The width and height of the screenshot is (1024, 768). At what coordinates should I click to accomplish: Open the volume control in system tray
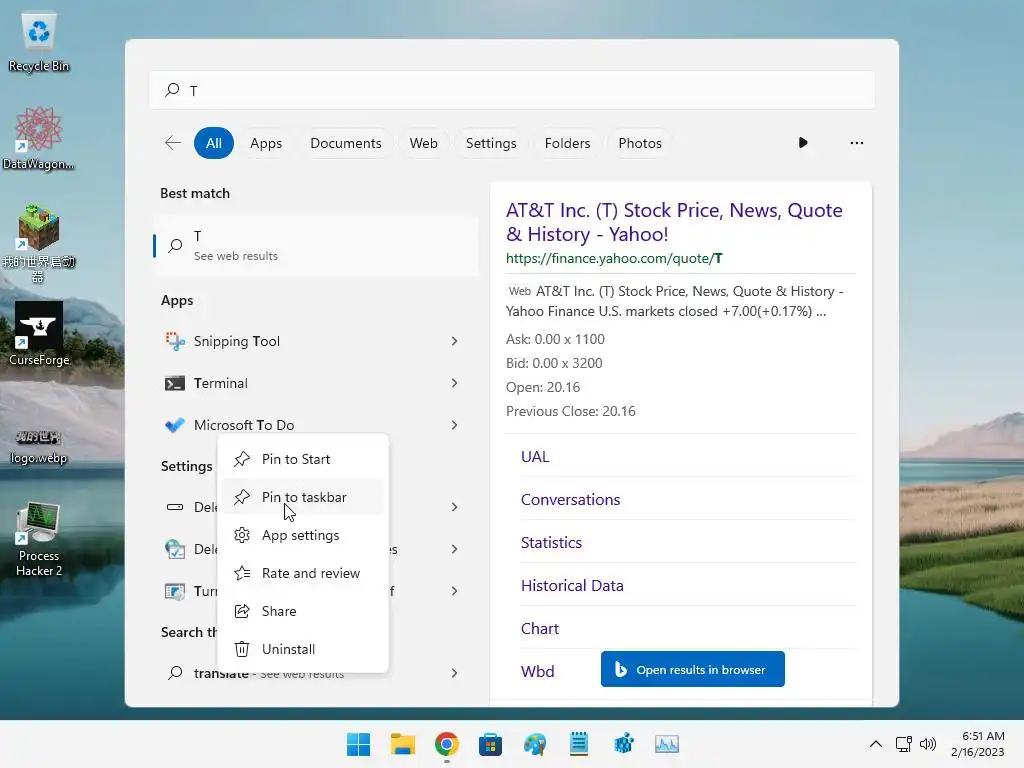click(x=927, y=744)
